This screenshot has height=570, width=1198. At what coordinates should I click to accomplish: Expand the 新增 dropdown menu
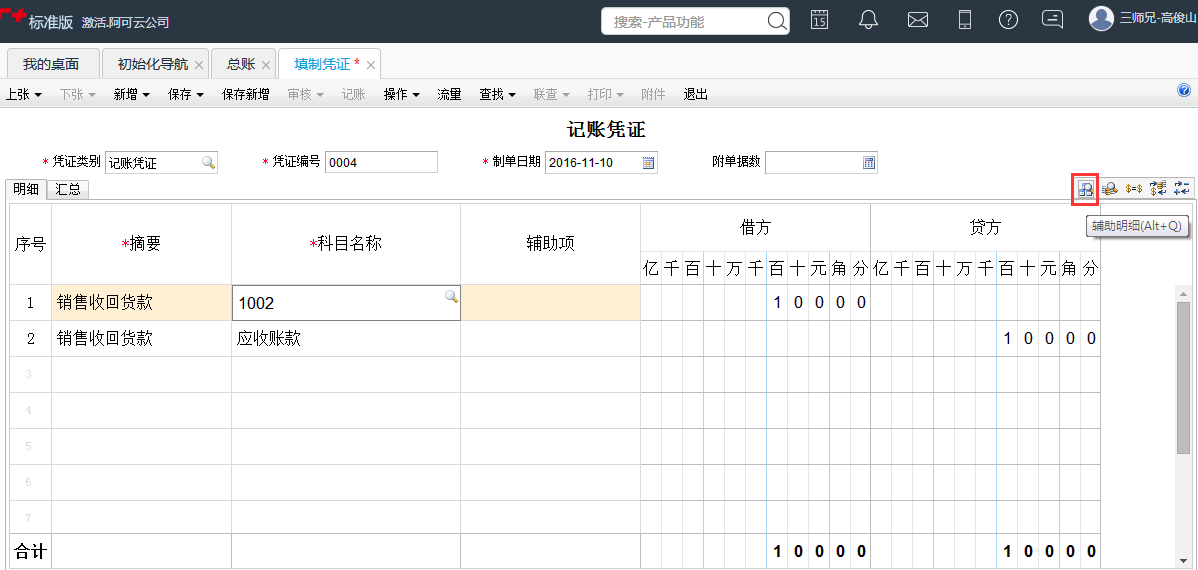point(132,95)
